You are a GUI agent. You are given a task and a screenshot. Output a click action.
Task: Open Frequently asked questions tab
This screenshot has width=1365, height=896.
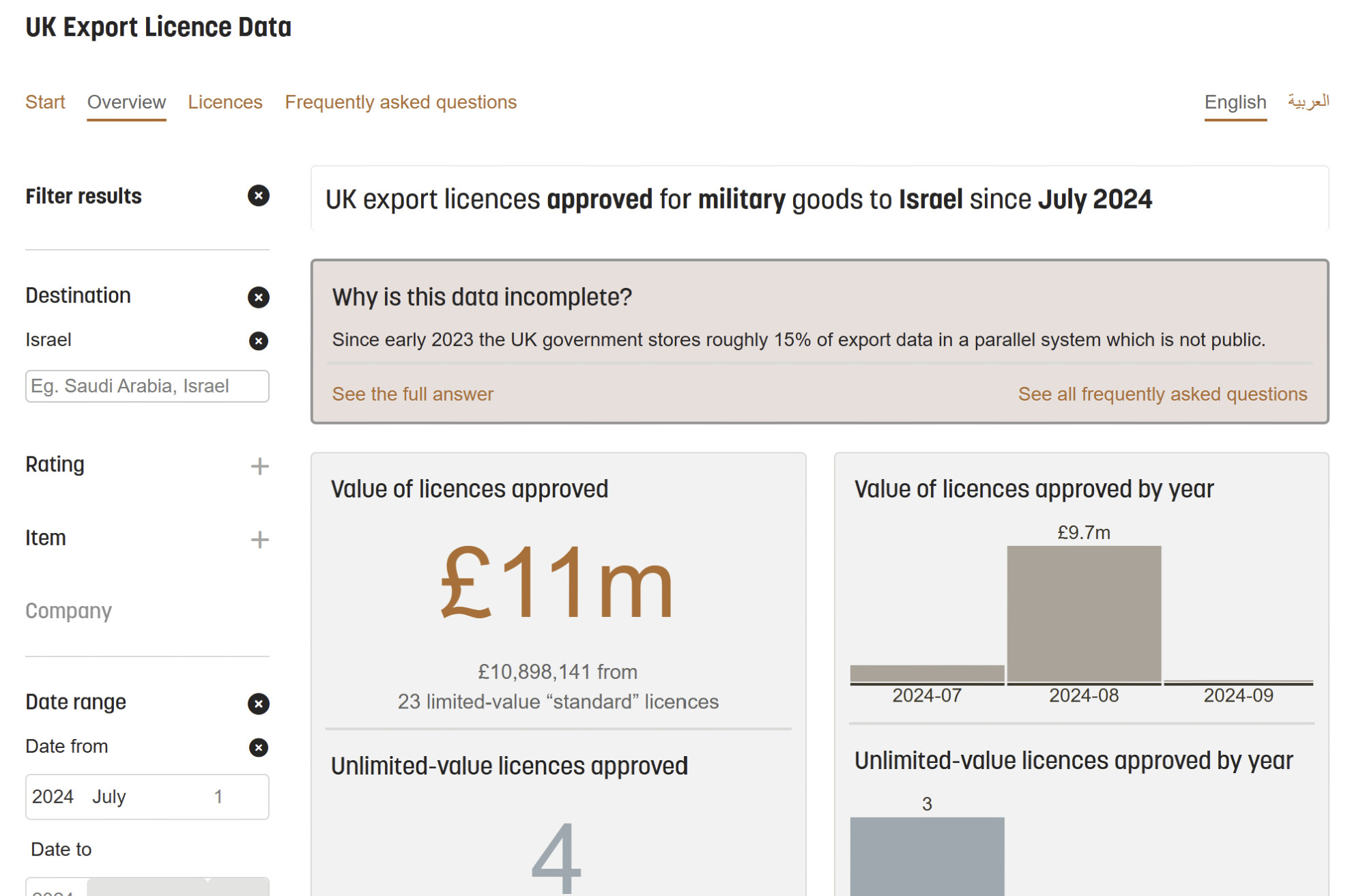pyautogui.click(x=401, y=102)
